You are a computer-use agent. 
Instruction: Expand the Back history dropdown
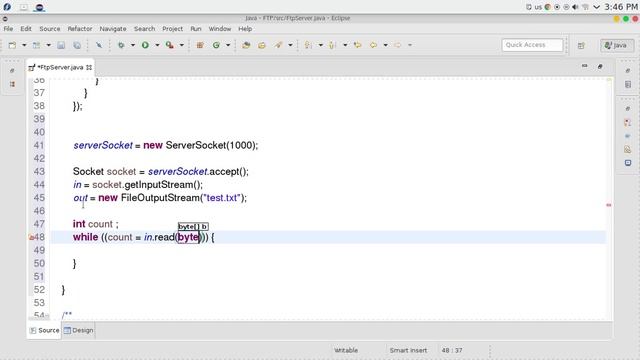tap(385, 45)
